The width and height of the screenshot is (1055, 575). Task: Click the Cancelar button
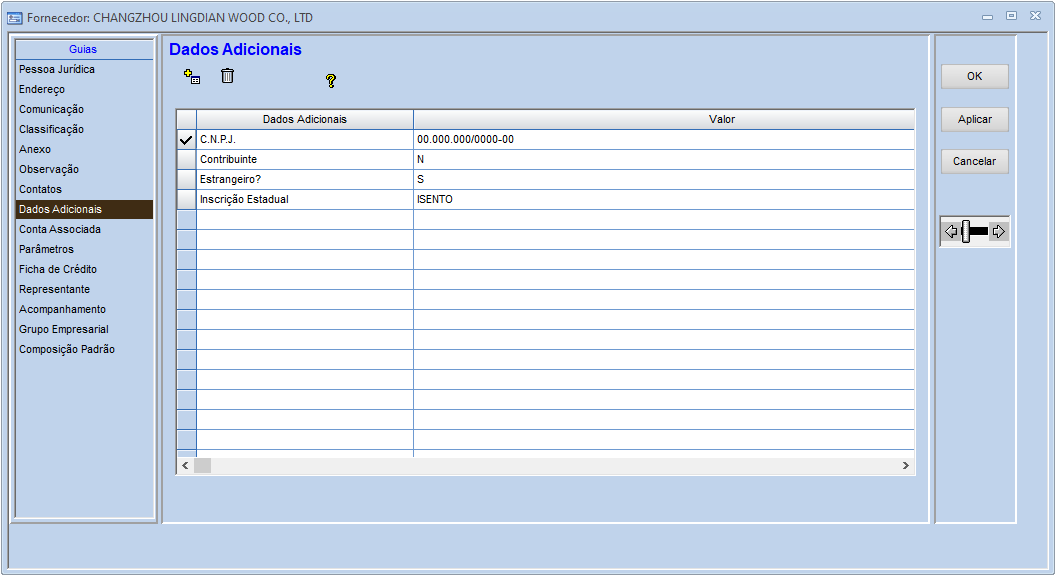click(975, 162)
